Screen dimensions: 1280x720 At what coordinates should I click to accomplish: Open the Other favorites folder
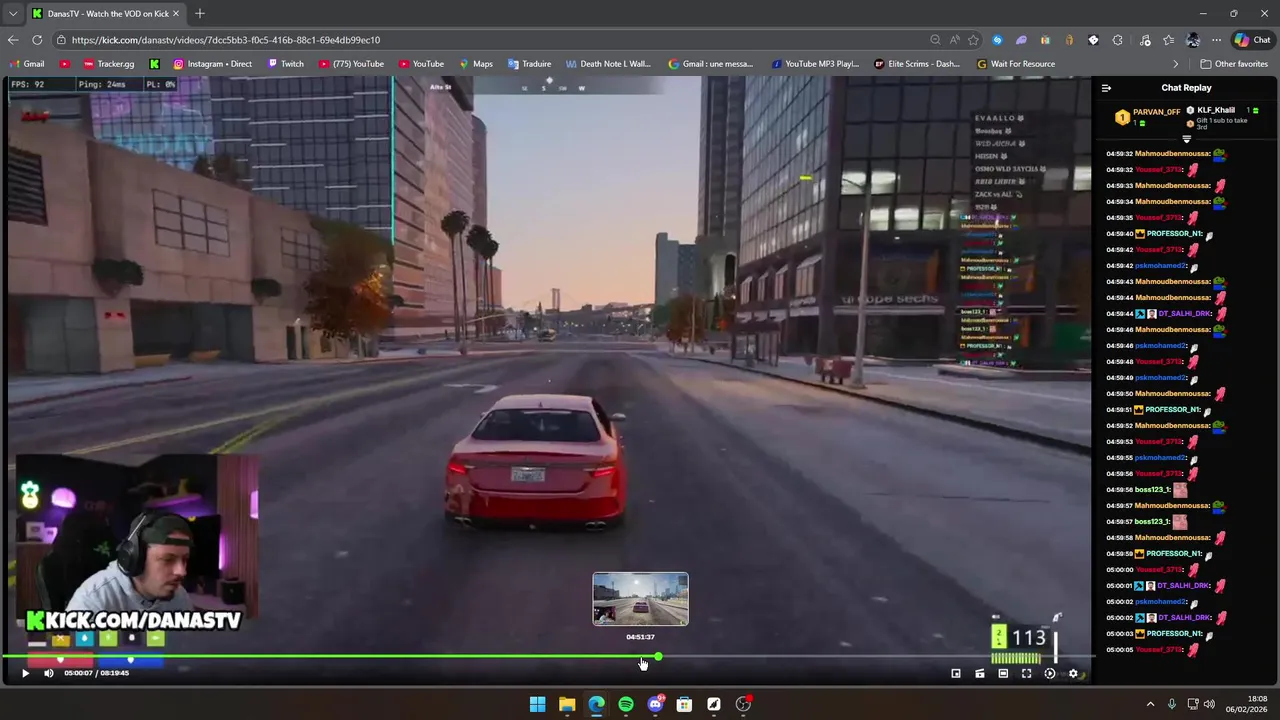tap(1235, 64)
